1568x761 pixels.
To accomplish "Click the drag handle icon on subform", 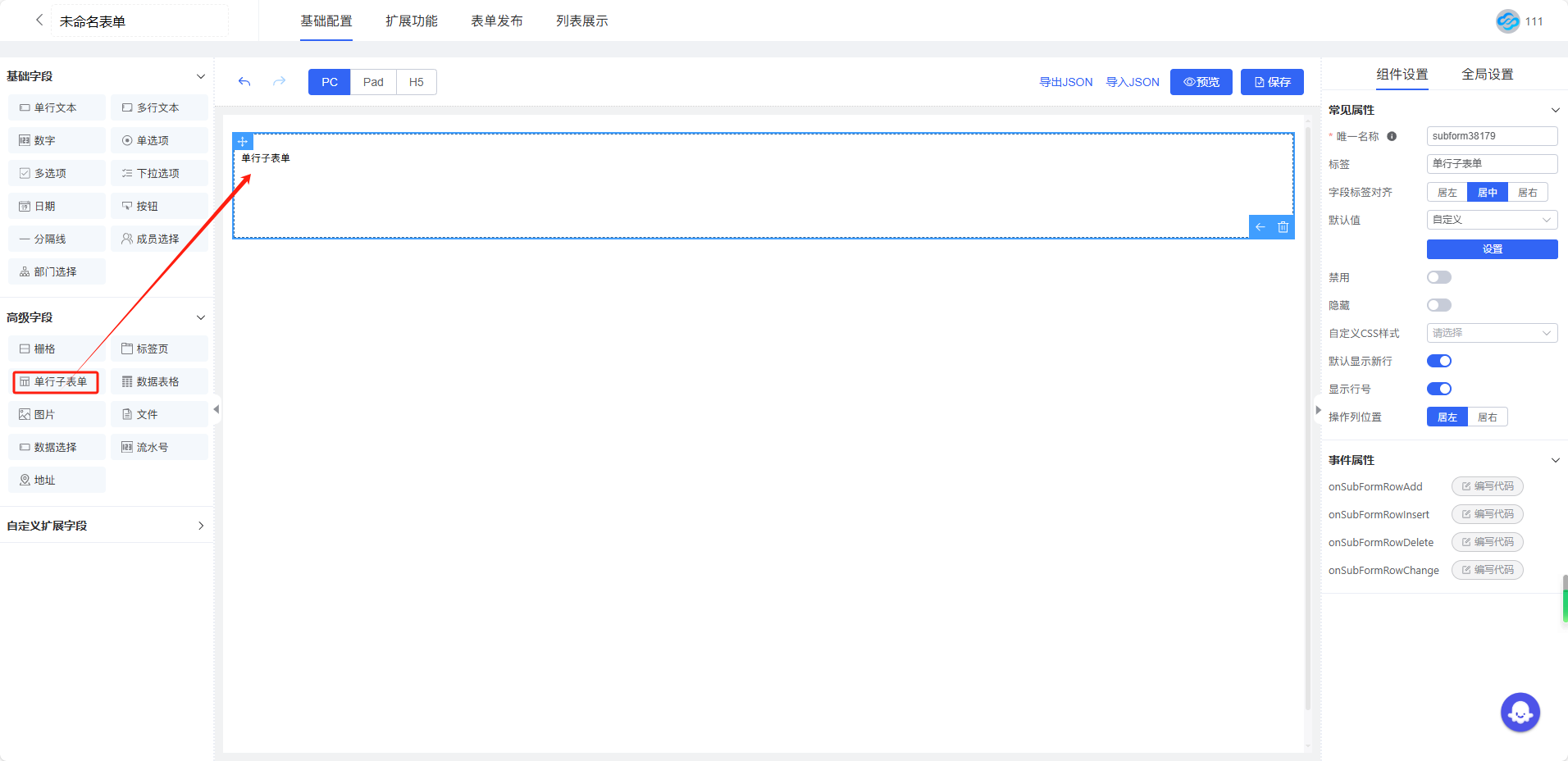I will pos(243,142).
